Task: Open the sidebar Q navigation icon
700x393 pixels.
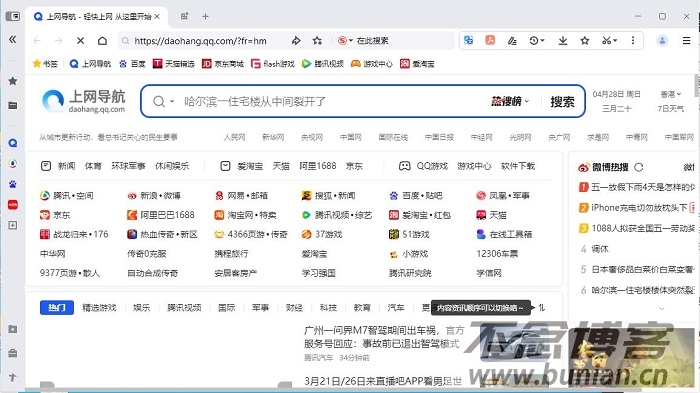Action: coord(12,143)
